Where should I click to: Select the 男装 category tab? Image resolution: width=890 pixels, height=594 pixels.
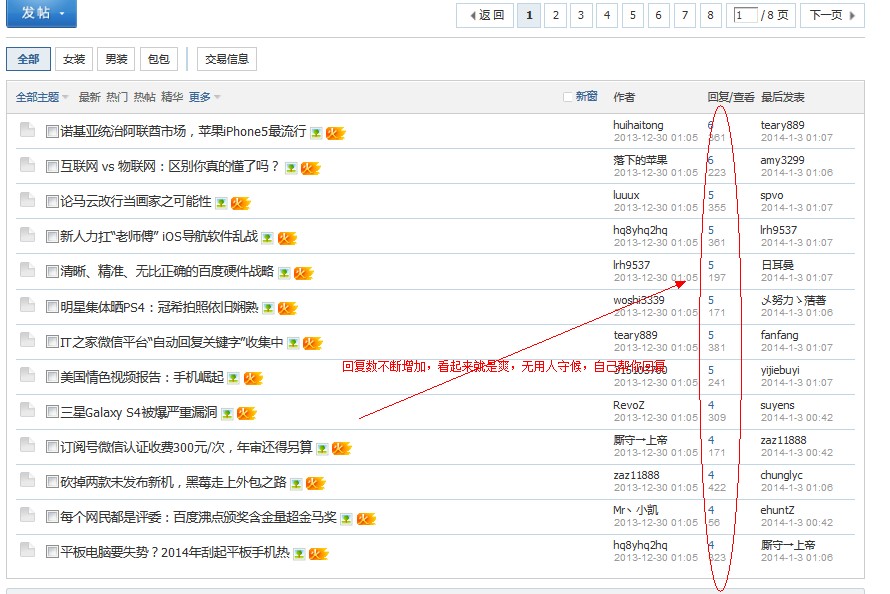pyautogui.click(x=116, y=59)
